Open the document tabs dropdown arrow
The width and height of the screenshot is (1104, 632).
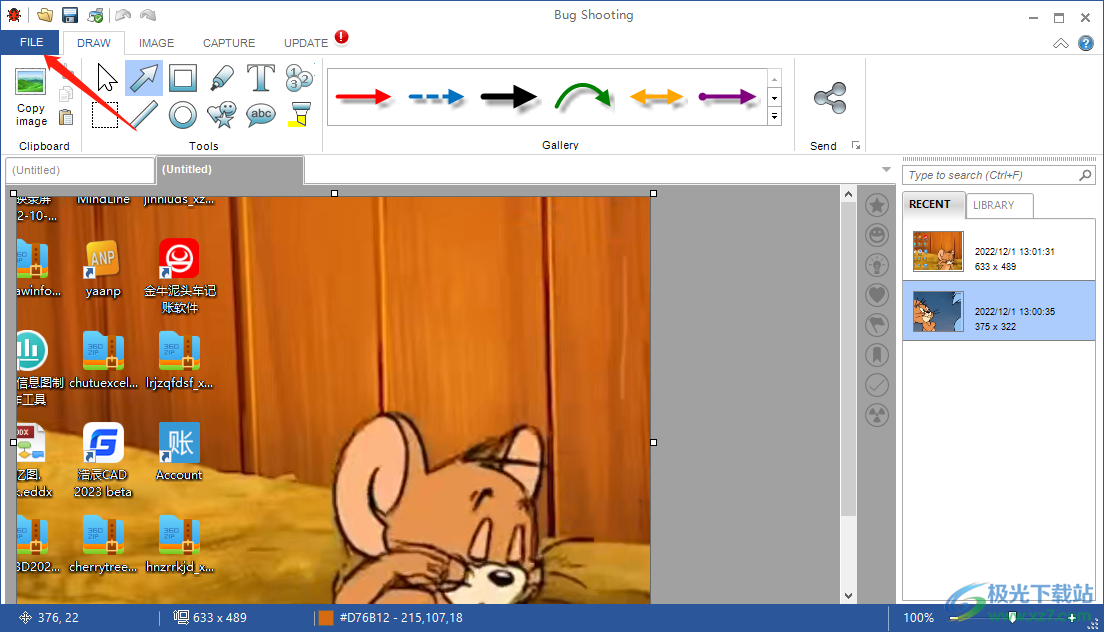tap(886, 170)
